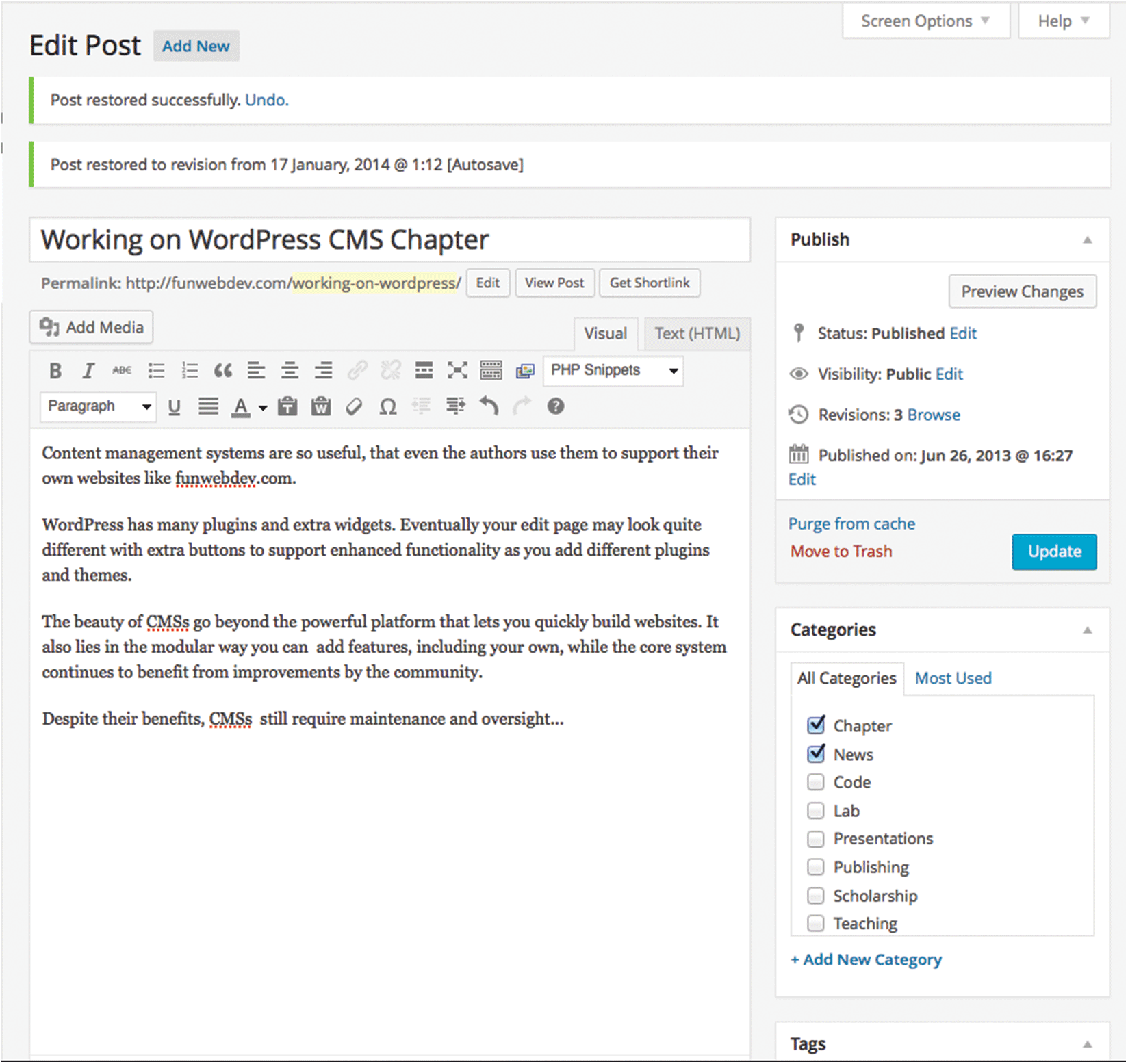Switch to the Text (HTML) editor tab

coord(697,333)
